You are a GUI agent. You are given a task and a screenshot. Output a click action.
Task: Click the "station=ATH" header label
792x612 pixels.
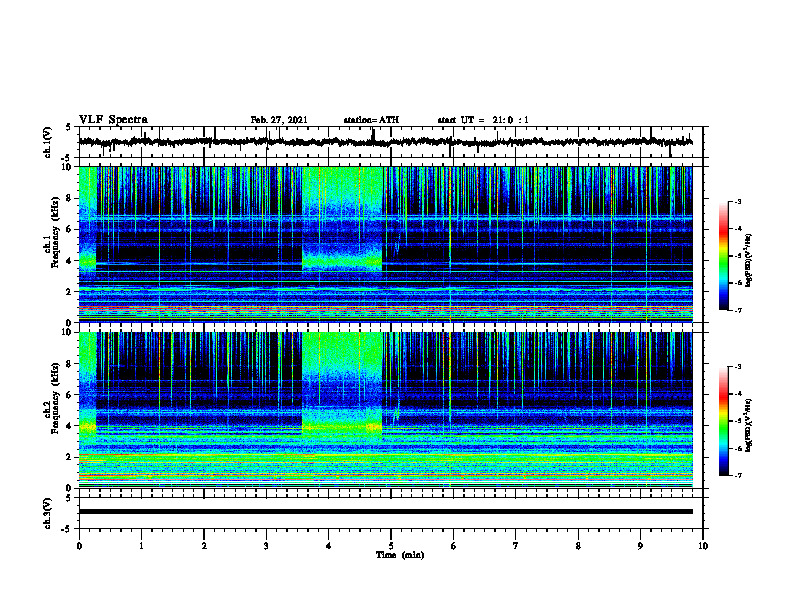371,120
